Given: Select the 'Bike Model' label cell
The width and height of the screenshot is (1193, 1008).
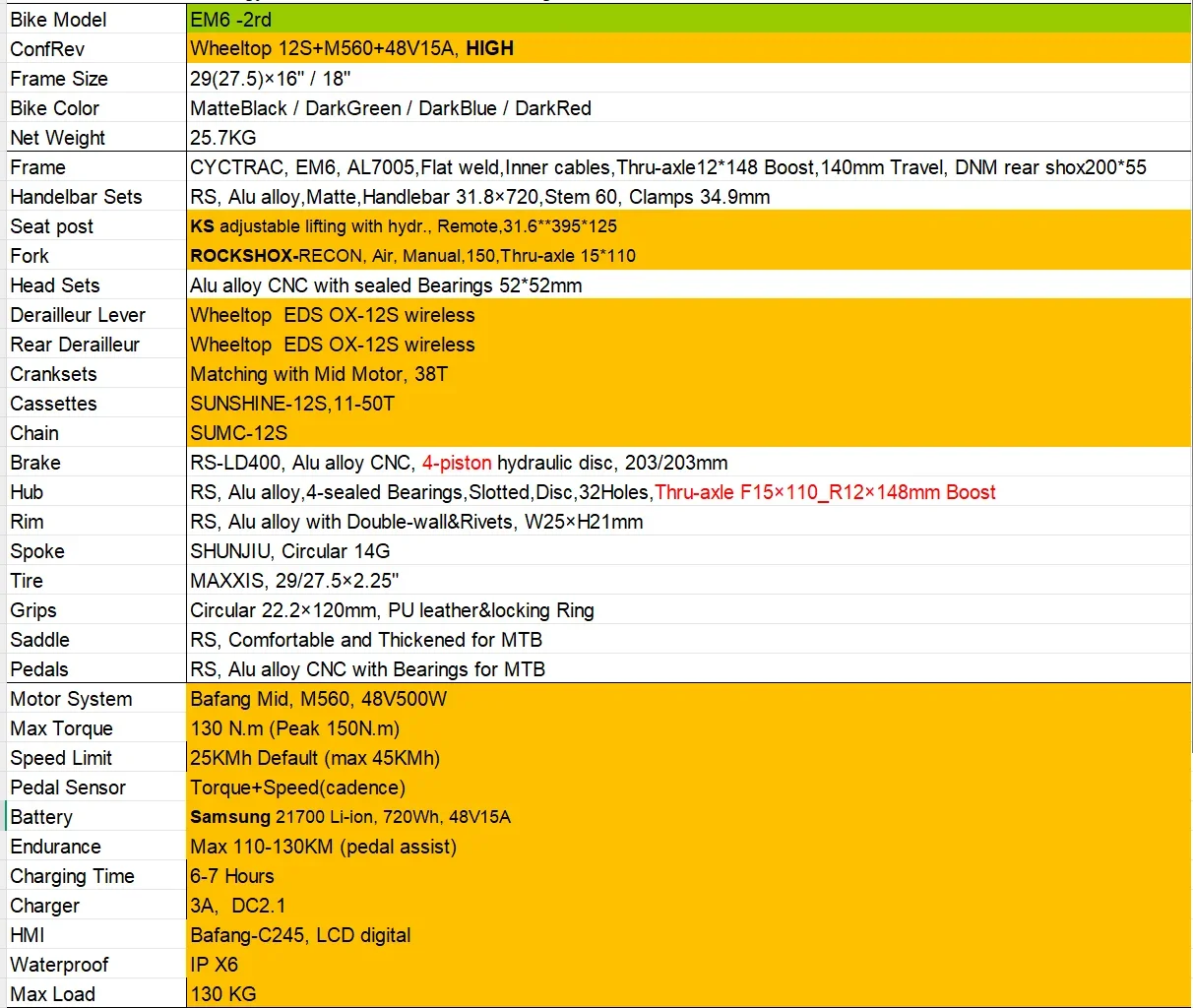Looking at the screenshot, I should (94, 20).
